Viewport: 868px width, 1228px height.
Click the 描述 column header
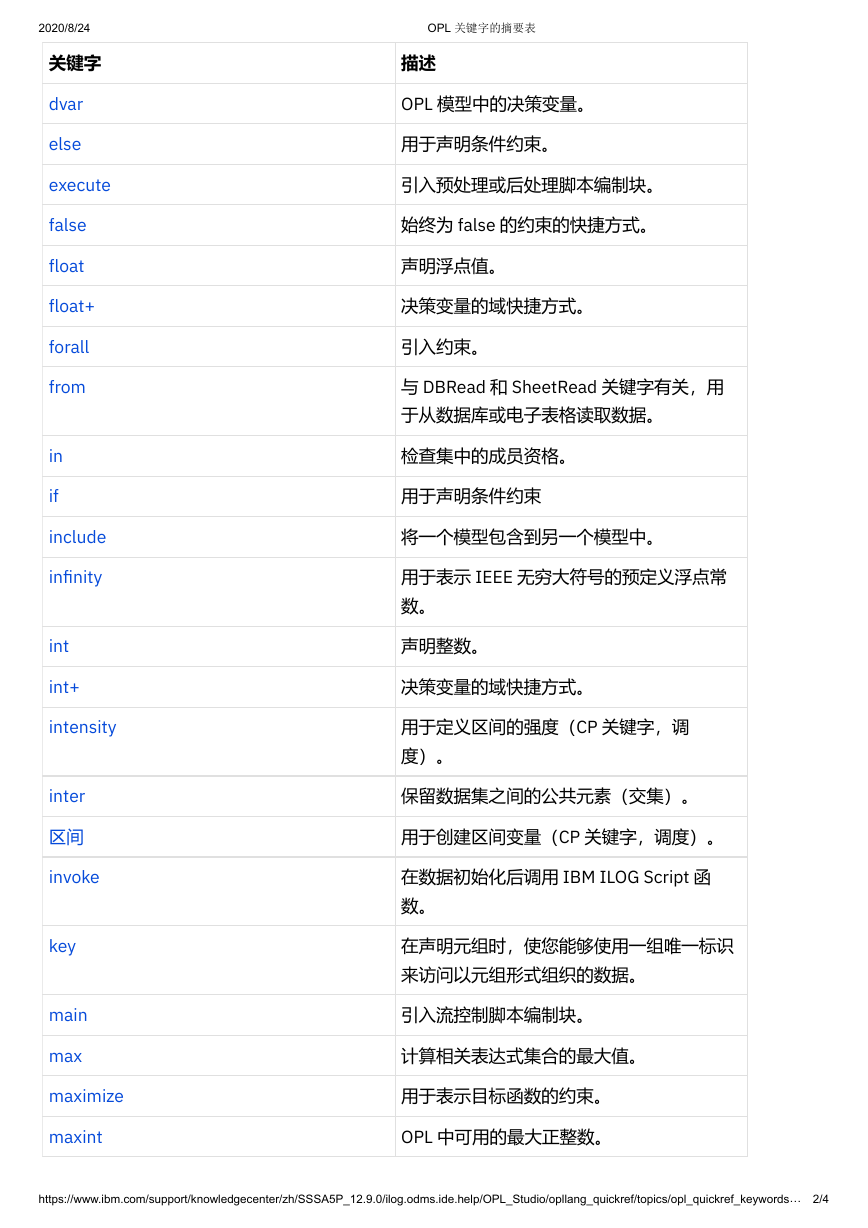pyautogui.click(x=418, y=63)
